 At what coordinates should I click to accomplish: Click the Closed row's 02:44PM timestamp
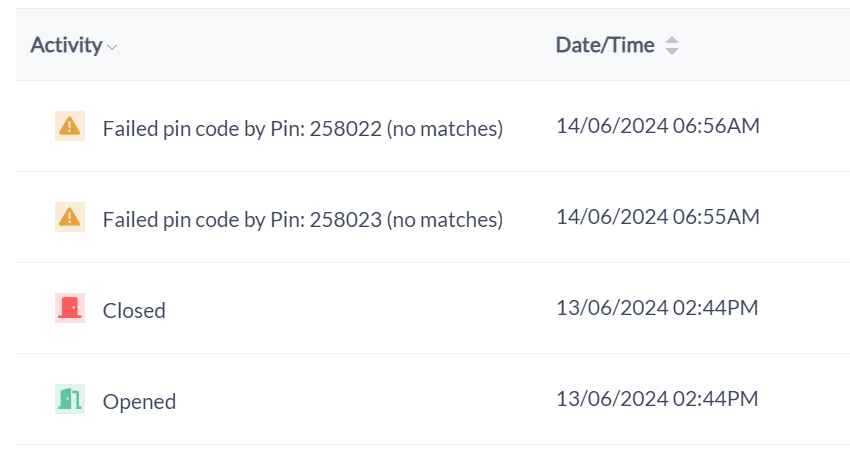click(x=657, y=308)
